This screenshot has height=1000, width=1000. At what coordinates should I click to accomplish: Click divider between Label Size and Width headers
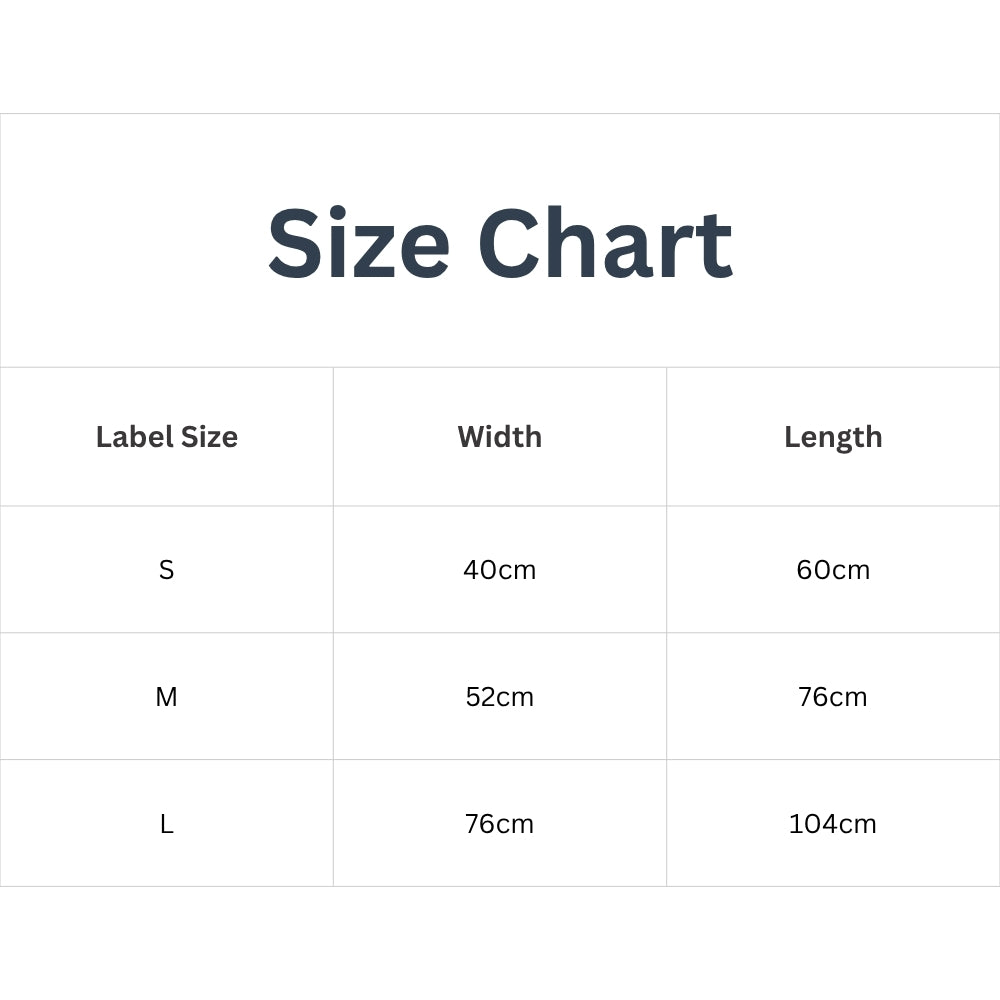(x=333, y=437)
